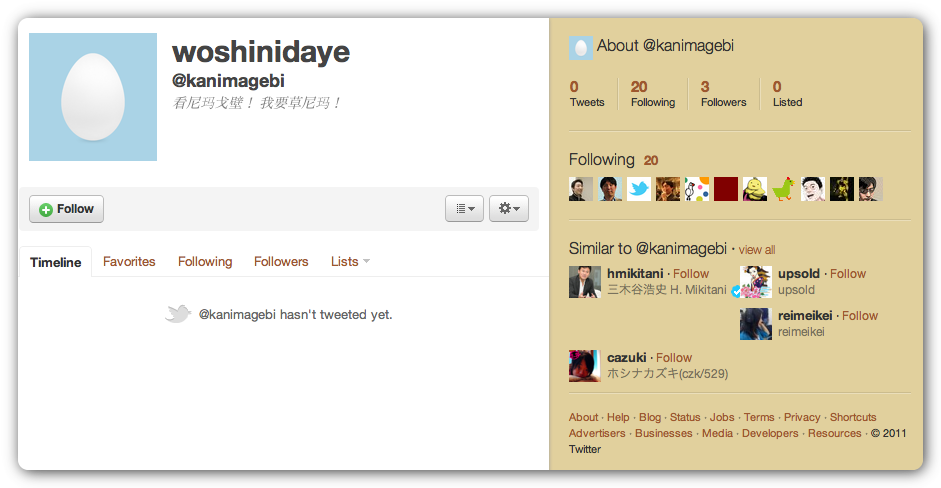Click the egg profile picture of woshinidaye

coord(93,97)
